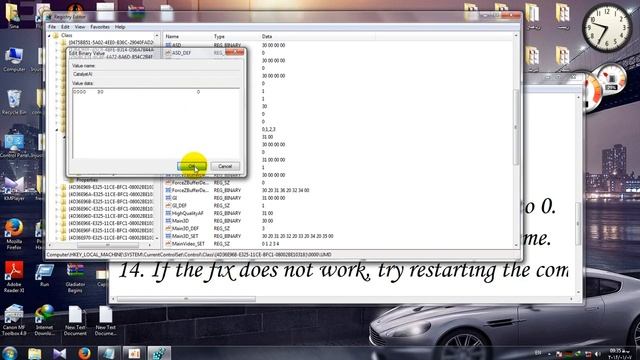Open the Favorites menu
This screenshot has width=640, height=360.
(x=100, y=27)
